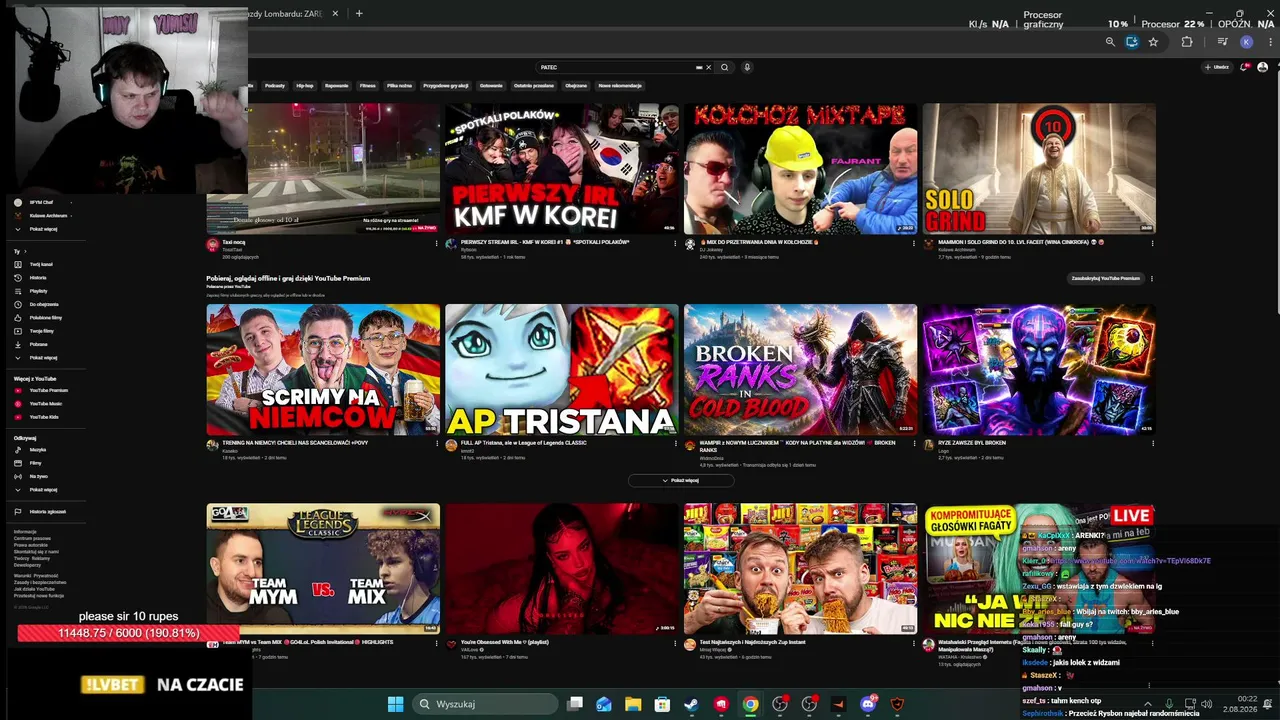Open the Kulawe Archiwum subscription channel
The image size is (1280, 720).
tap(42, 215)
